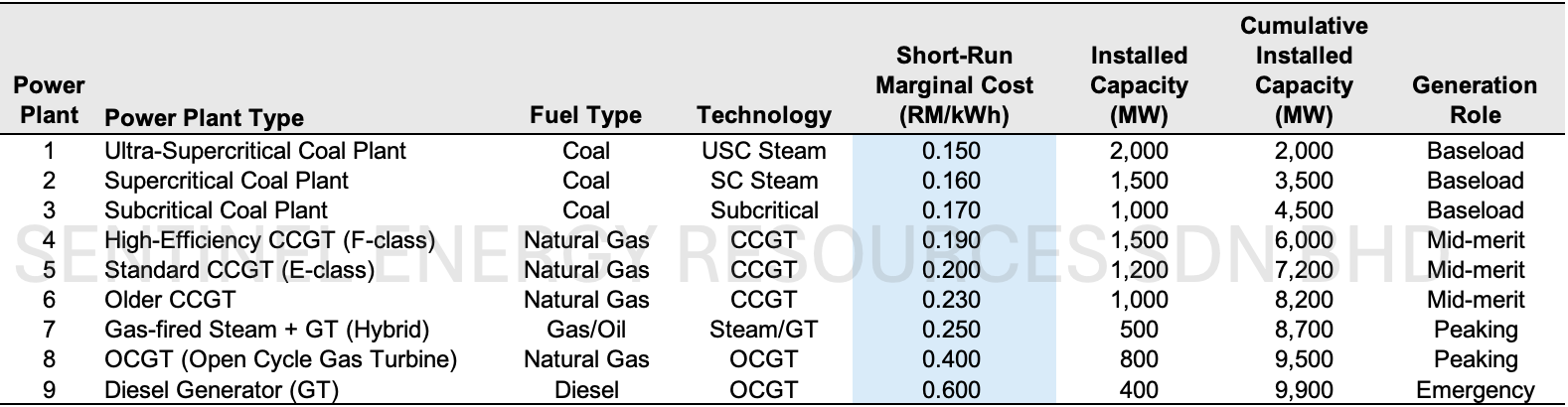1568x407 pixels.
Task: Select the 0.400 marginal cost cell
Action: coord(951,360)
